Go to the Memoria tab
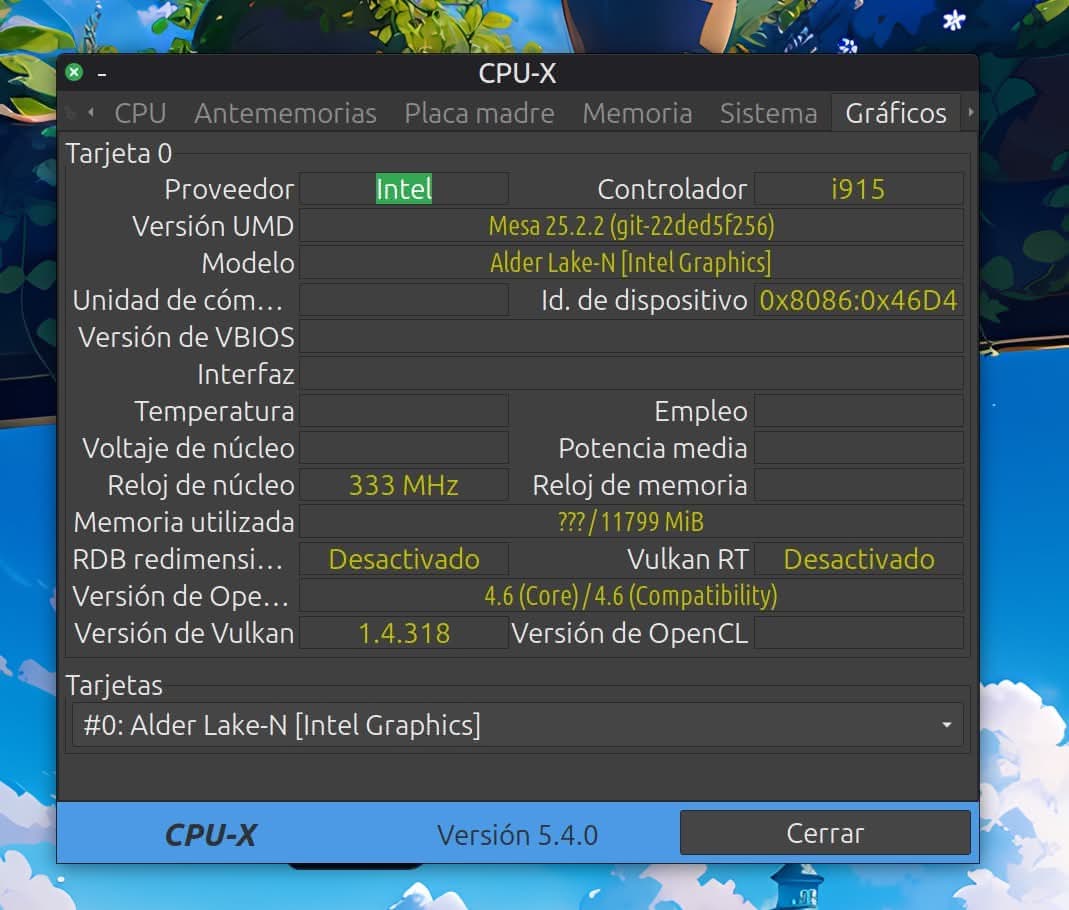1069x910 pixels. [637, 113]
